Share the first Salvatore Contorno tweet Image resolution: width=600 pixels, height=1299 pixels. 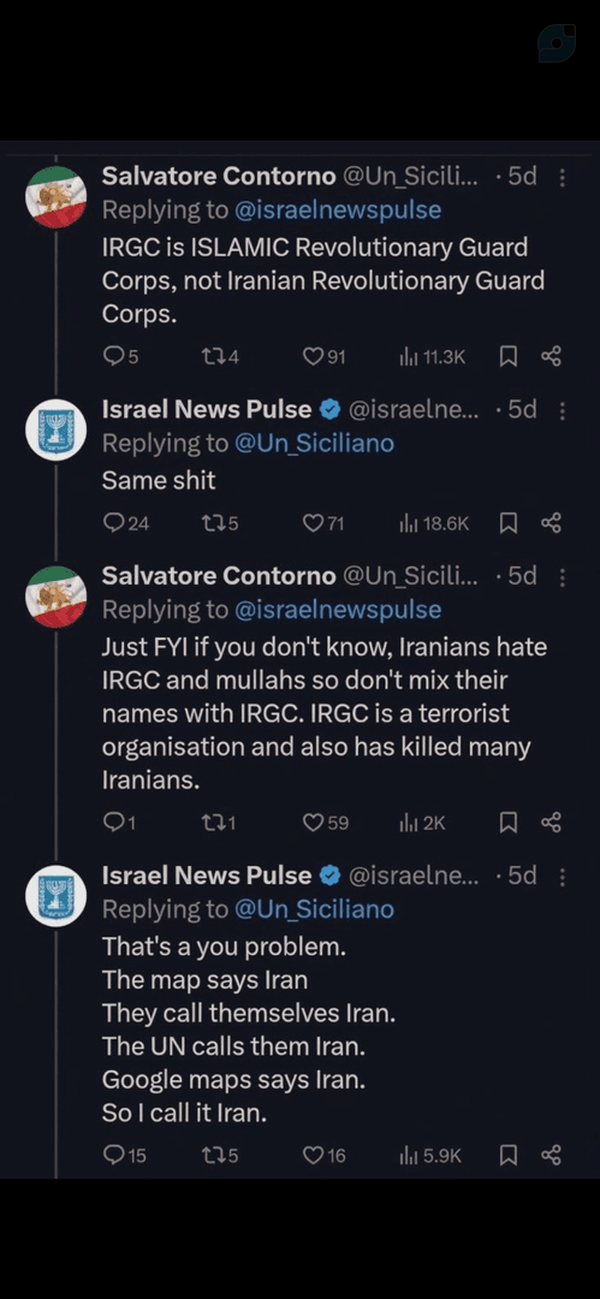coord(551,356)
